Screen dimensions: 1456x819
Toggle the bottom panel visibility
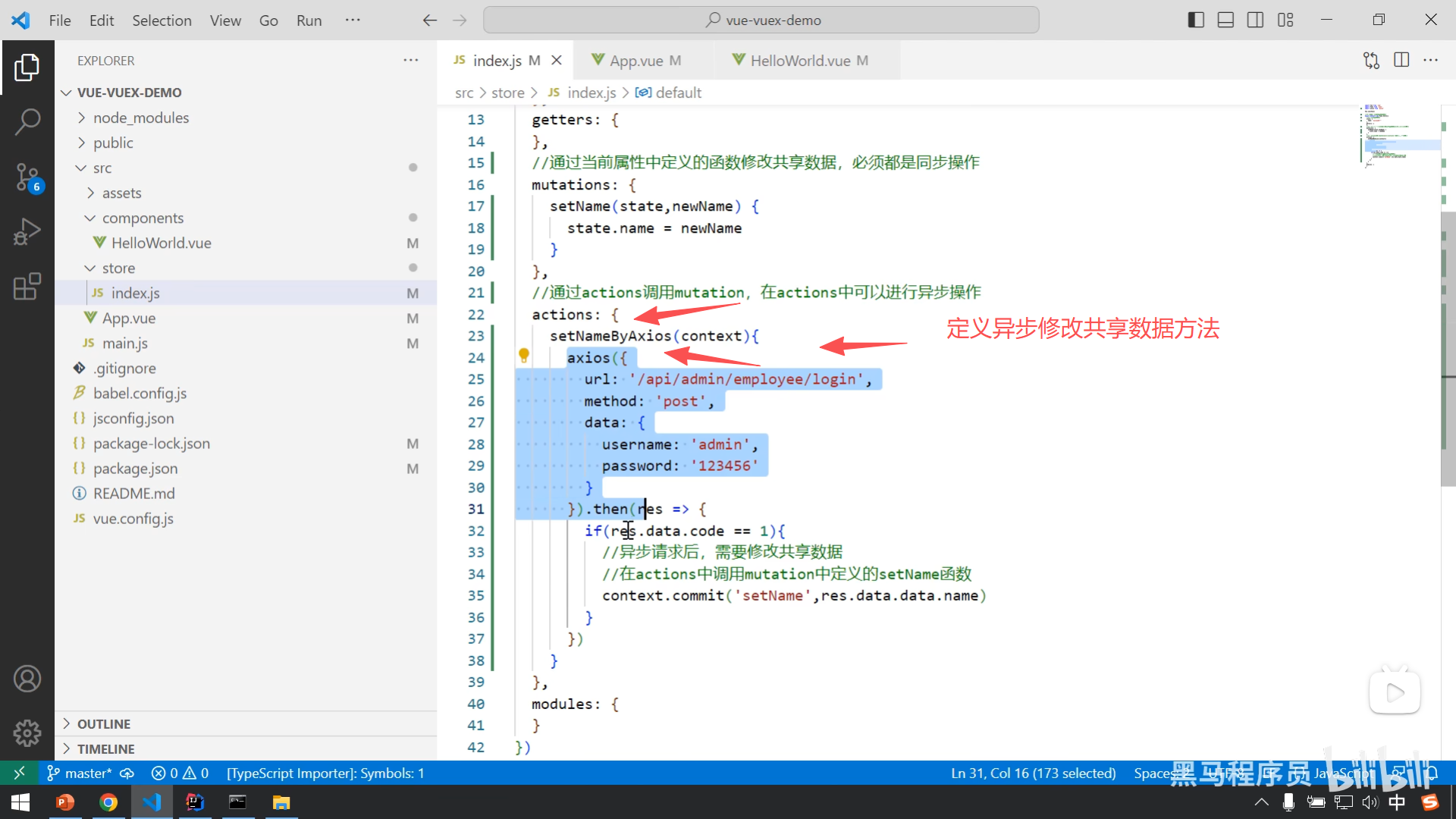click(x=1225, y=20)
